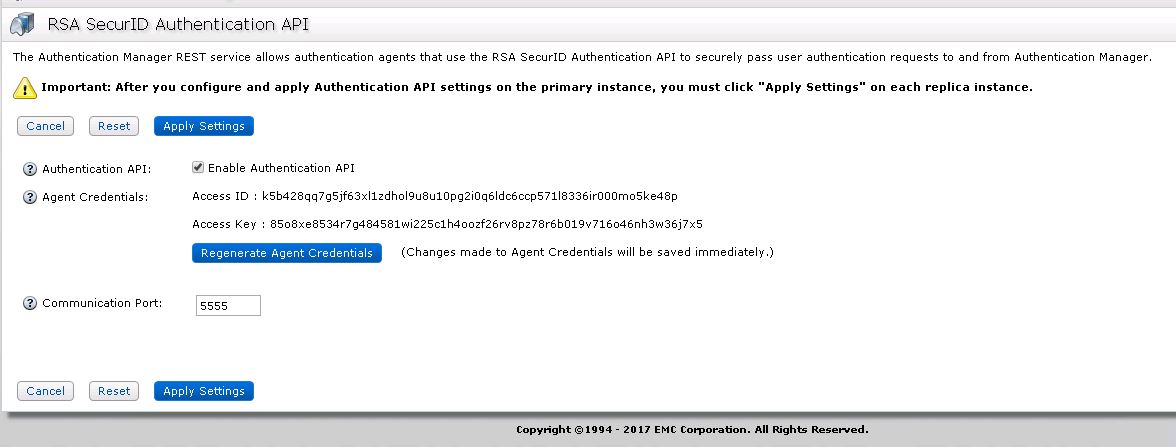The height and width of the screenshot is (447, 1176).
Task: Click the yellow warning triangle icon
Action: click(25, 88)
